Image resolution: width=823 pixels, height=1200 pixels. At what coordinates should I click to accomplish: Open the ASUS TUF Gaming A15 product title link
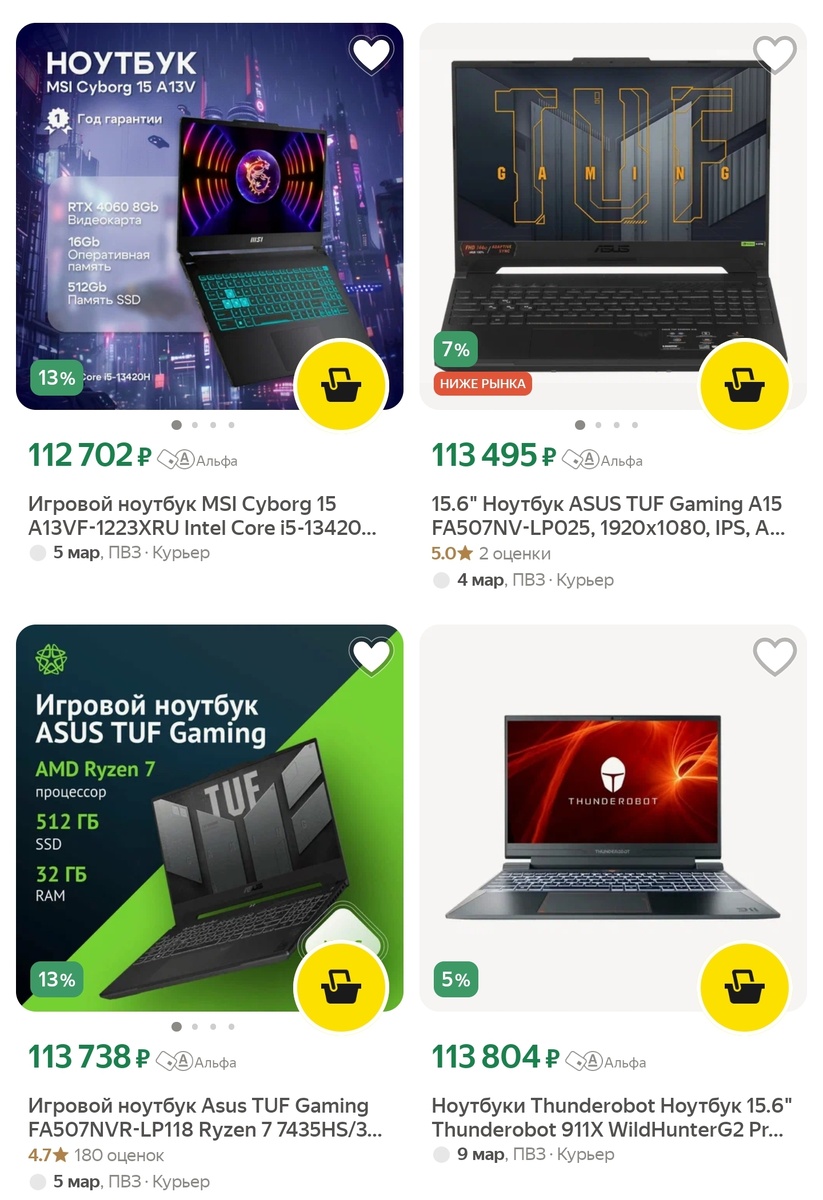point(608,516)
